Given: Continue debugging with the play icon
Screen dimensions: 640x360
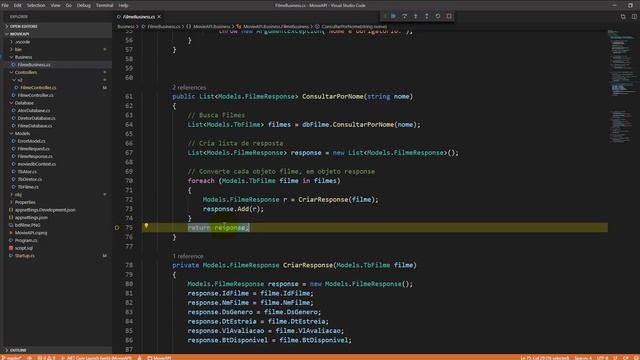Looking at the screenshot, I should tap(393, 16).
